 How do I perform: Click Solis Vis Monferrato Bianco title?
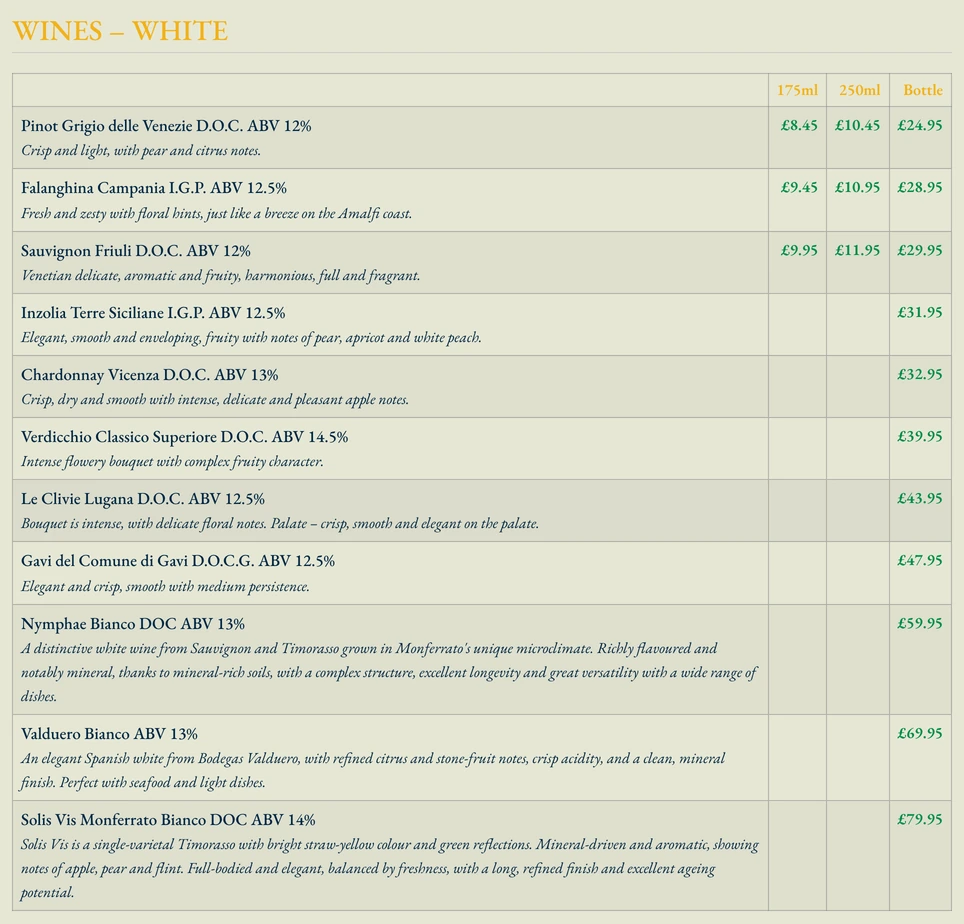tap(168, 820)
